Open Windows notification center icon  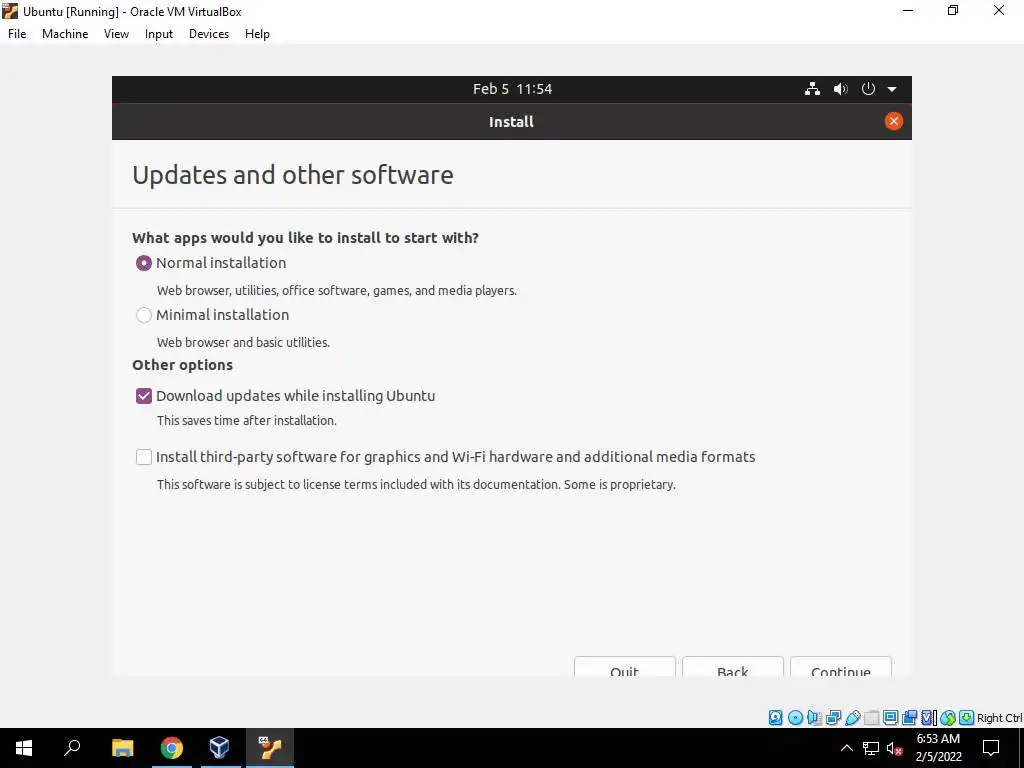991,748
